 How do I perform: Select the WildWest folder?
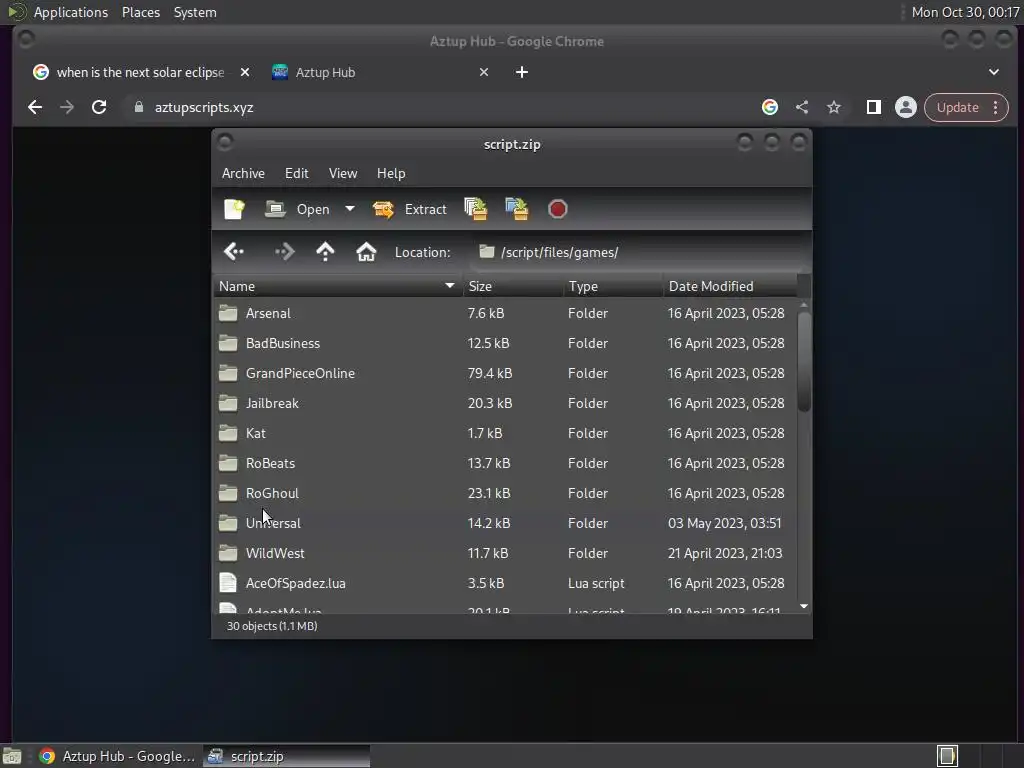(506, 554)
